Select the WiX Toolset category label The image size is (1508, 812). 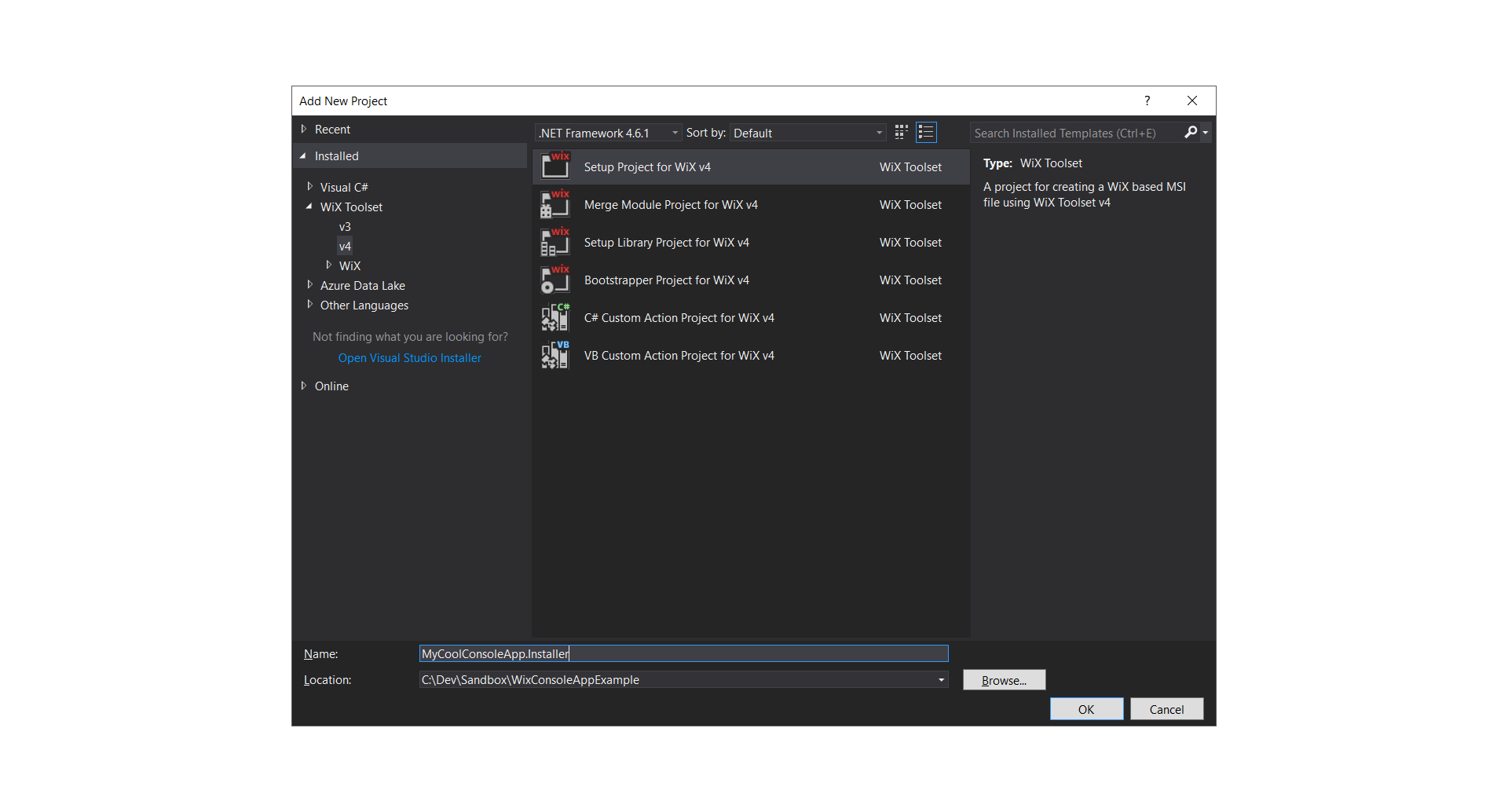point(351,207)
